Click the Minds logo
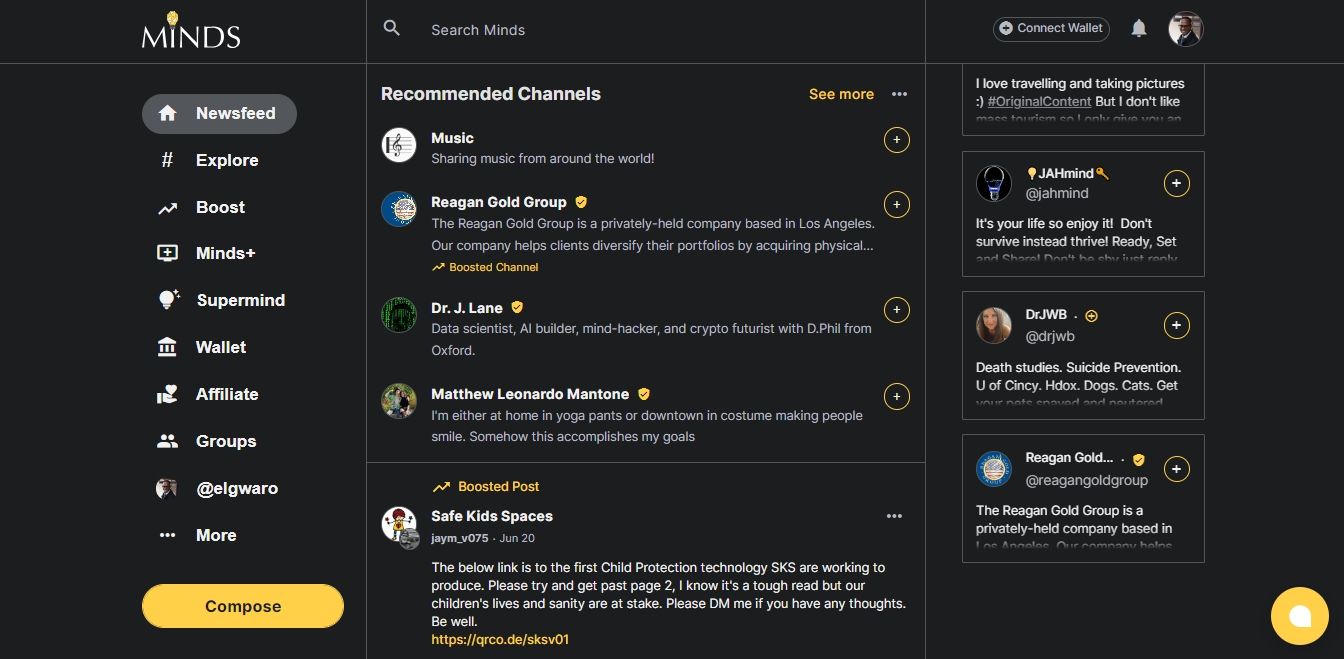1344x659 pixels. tap(191, 31)
